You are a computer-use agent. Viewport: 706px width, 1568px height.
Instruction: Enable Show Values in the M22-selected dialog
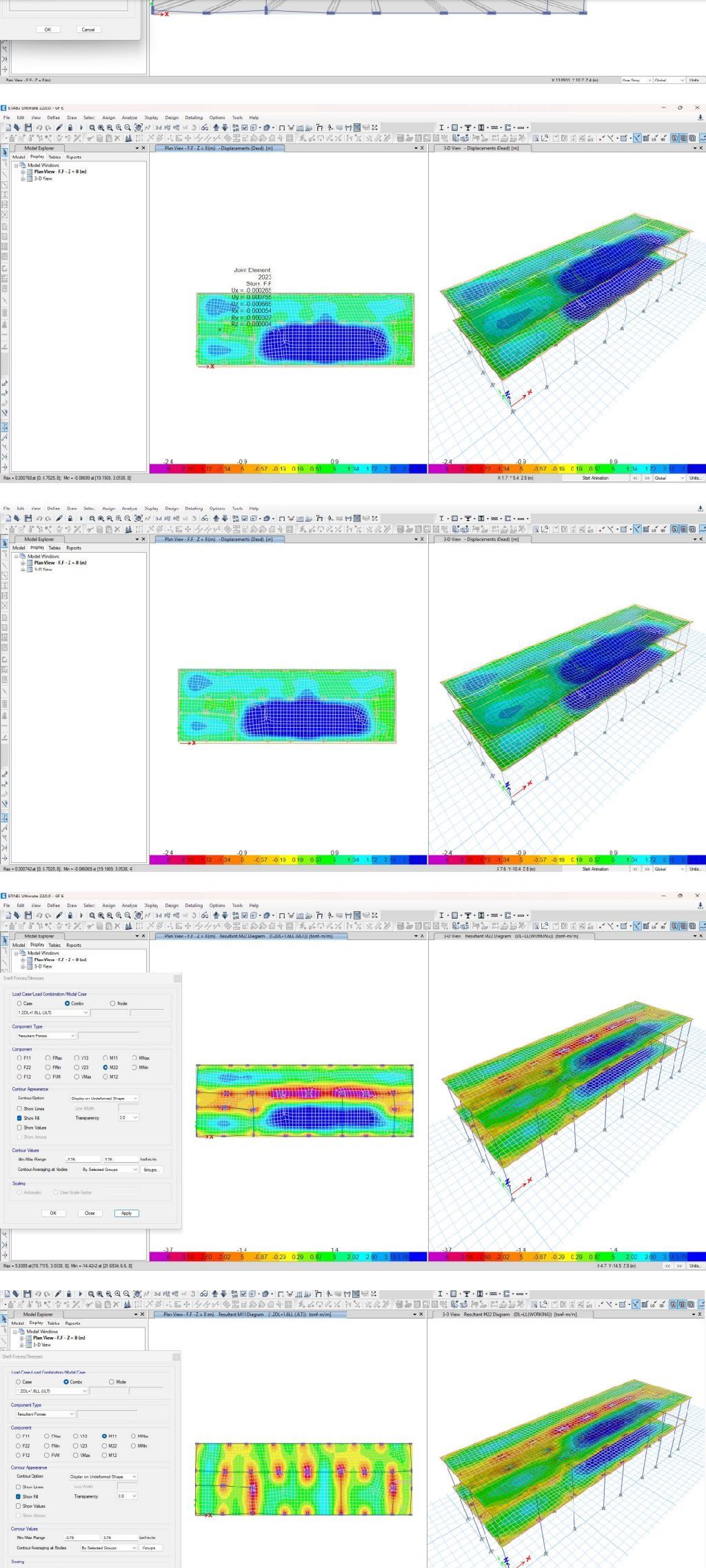tap(19, 1128)
